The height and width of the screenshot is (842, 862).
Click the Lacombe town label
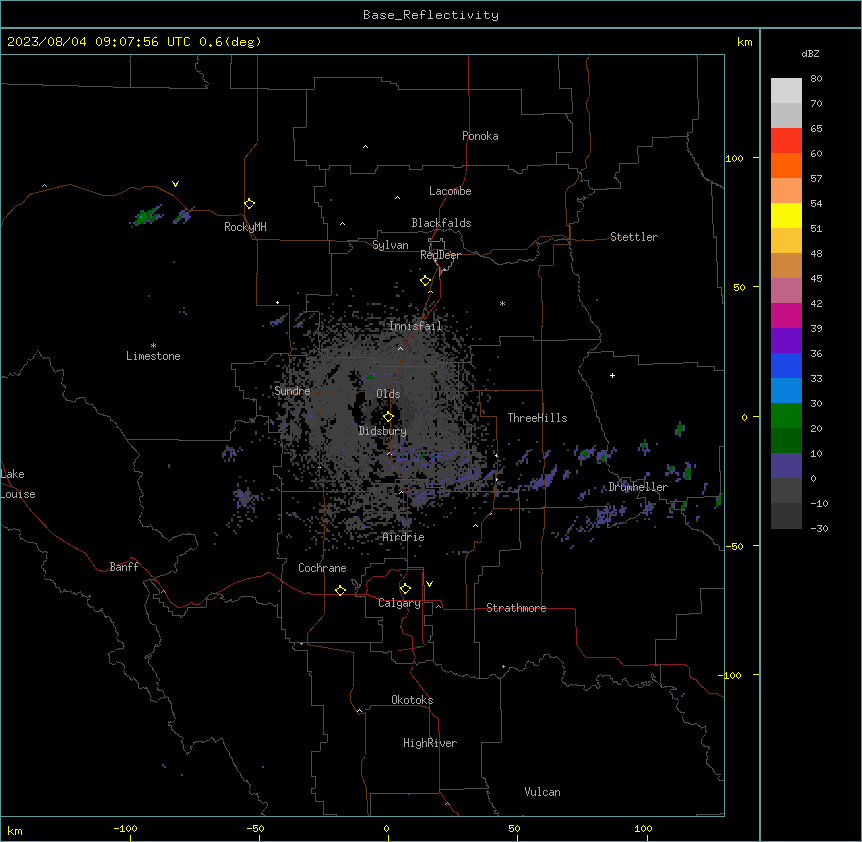tap(450, 191)
